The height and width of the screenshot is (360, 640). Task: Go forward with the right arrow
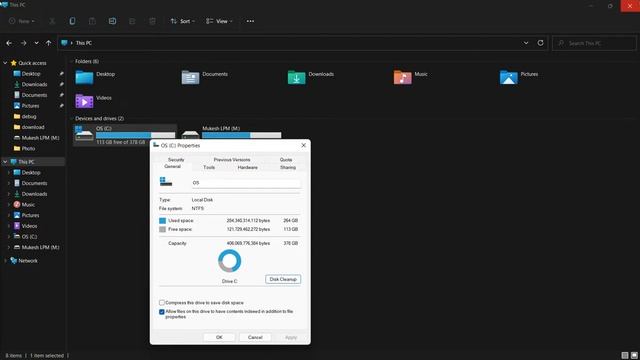tap(23, 43)
